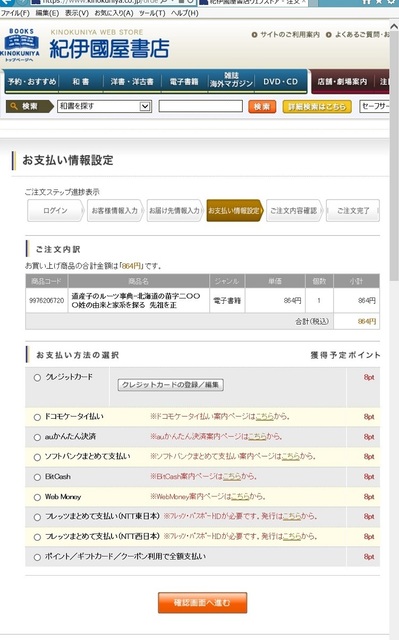The image size is (399, 640).
Task: Open the ファイル(F) menu
Action: tap(15, 13)
